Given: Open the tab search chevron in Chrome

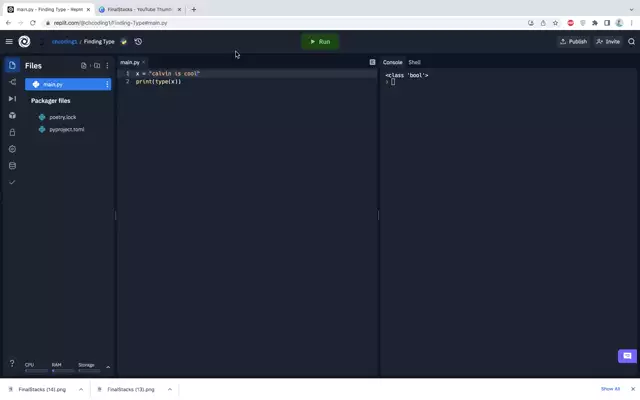Looking at the screenshot, I should click(x=631, y=9).
